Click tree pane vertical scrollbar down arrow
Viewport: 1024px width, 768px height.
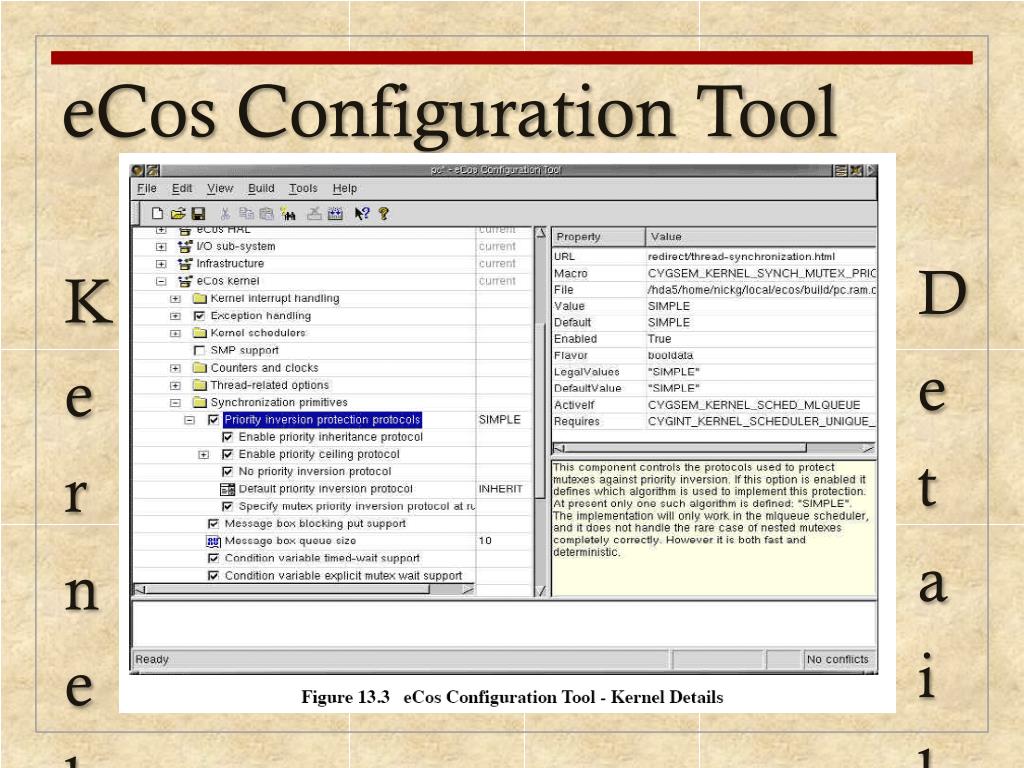[540, 590]
